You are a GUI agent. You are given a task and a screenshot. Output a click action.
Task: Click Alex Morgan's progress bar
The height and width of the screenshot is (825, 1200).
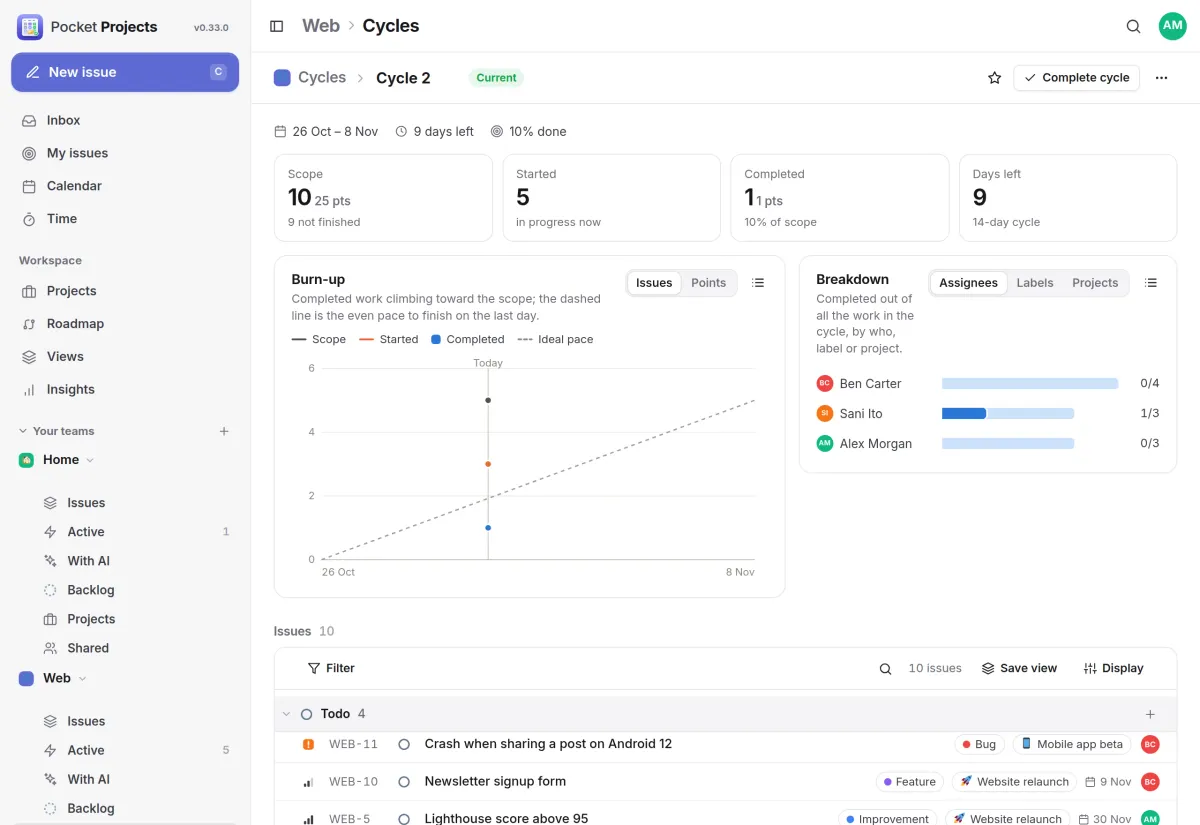click(1008, 444)
